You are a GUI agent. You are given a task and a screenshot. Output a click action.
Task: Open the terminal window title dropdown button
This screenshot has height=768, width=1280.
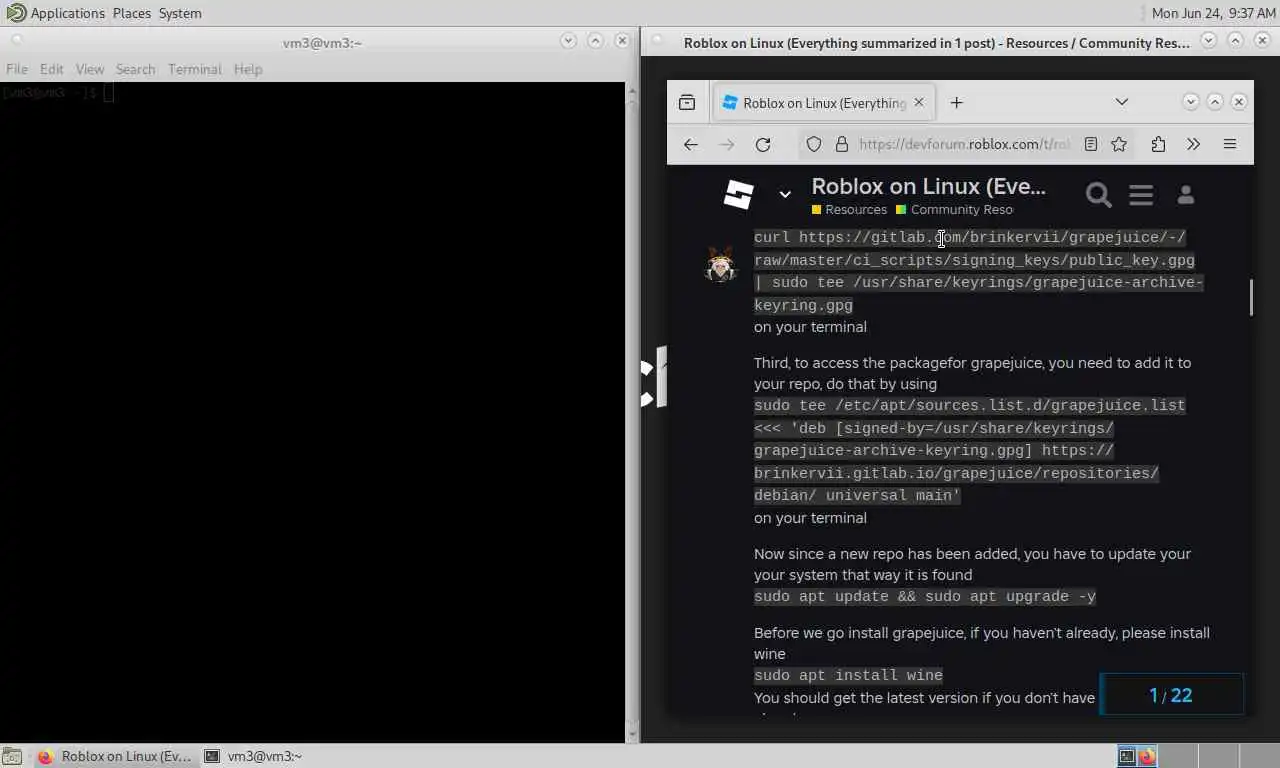click(x=568, y=41)
